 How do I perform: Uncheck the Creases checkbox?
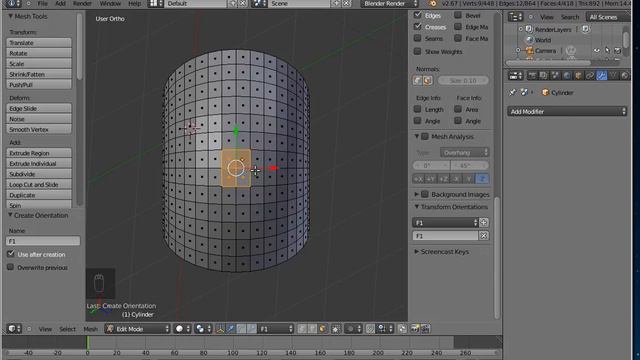coord(417,27)
